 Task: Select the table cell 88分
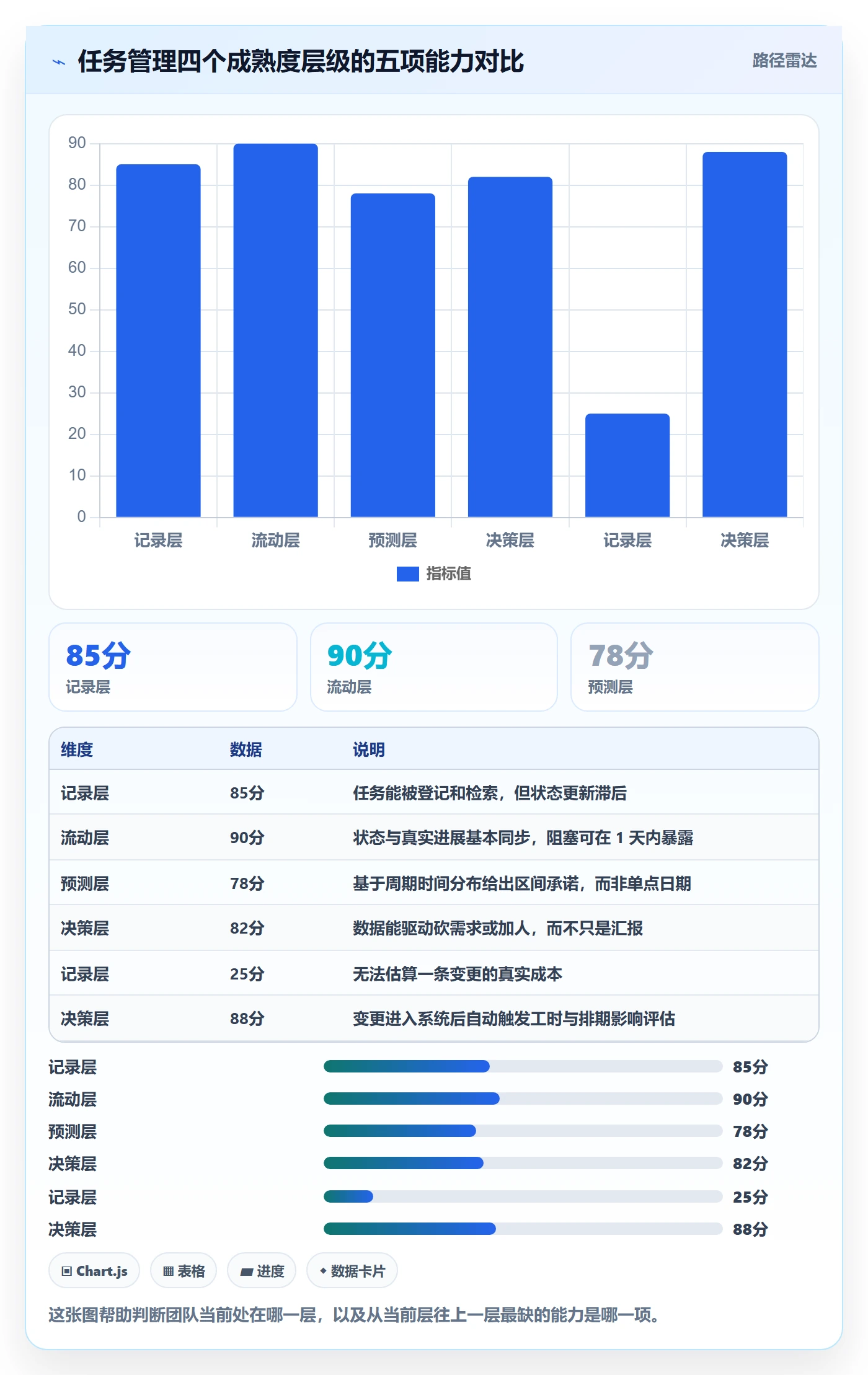coord(247,1019)
